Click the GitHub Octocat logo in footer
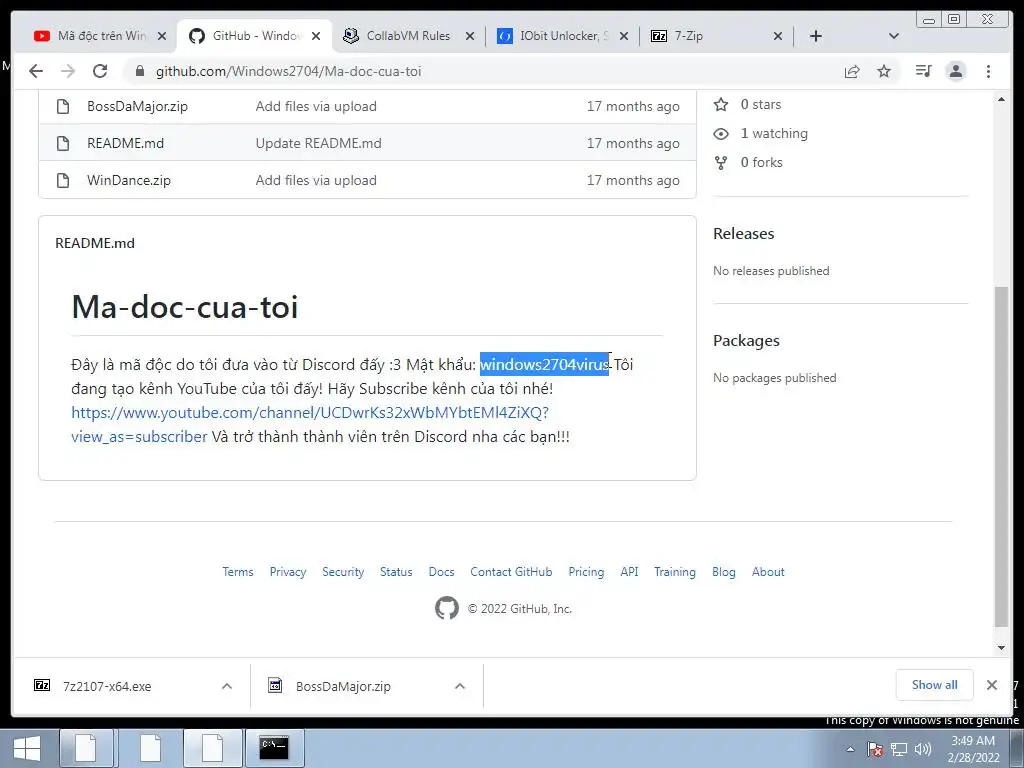1024x768 pixels. click(x=447, y=608)
